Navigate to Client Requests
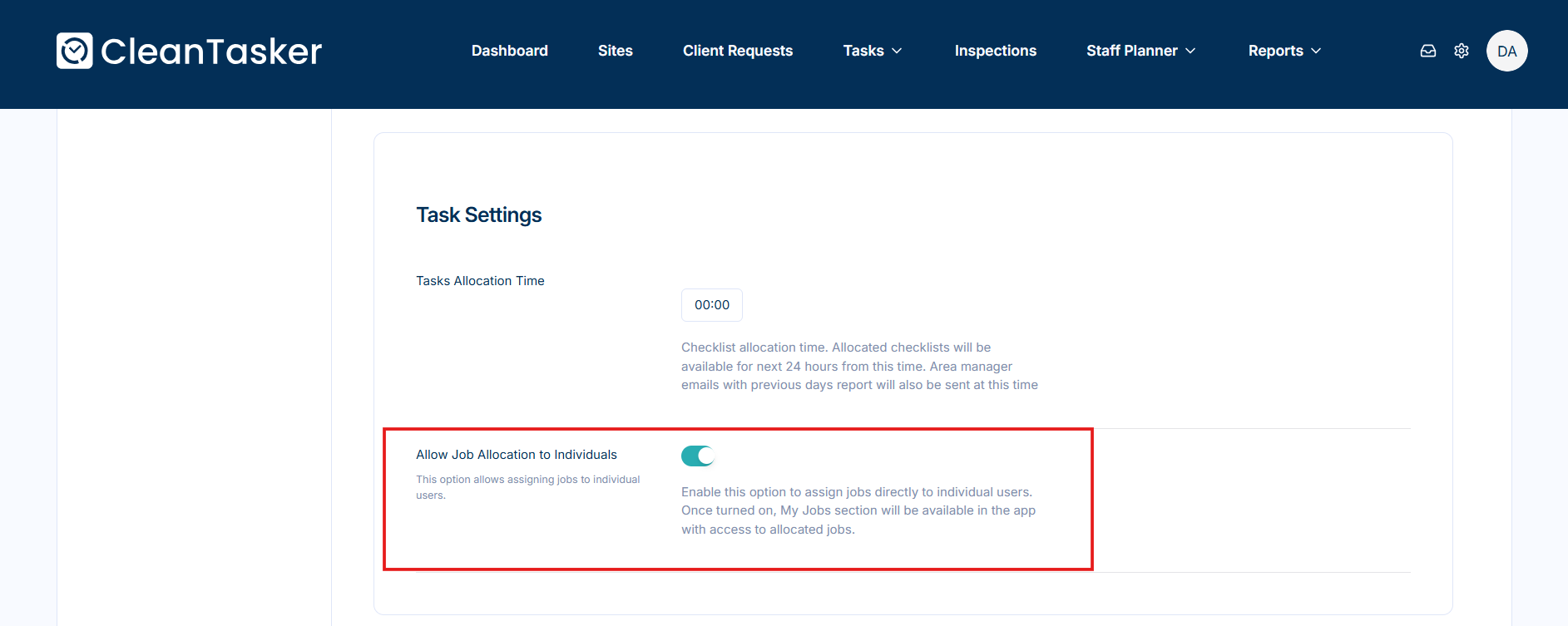The height and width of the screenshot is (626, 1568). click(x=737, y=51)
